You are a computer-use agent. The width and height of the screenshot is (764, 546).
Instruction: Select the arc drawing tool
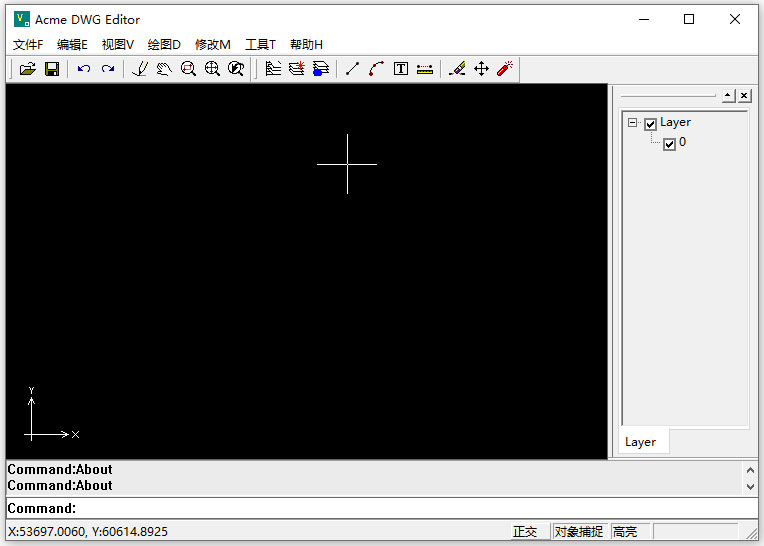coord(376,69)
